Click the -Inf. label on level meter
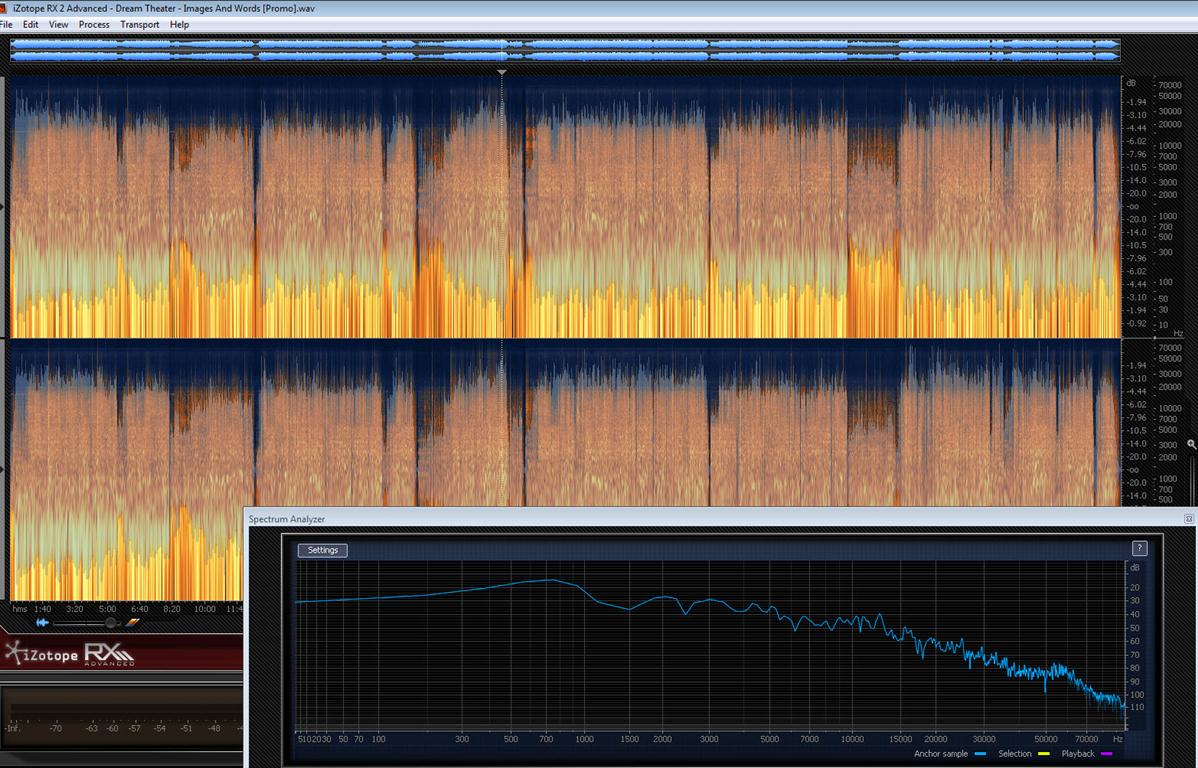 tap(12, 728)
